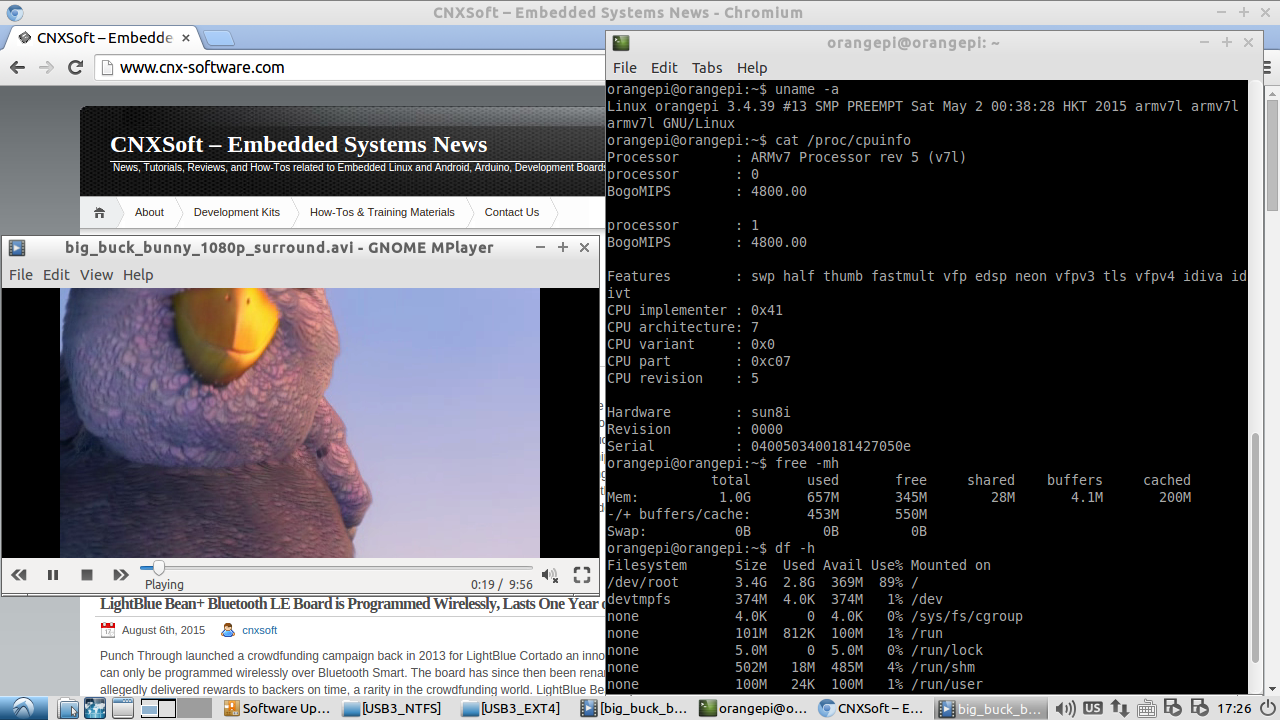Open the Lubuntu start menu
This screenshot has width=1280, height=720.
point(23,708)
